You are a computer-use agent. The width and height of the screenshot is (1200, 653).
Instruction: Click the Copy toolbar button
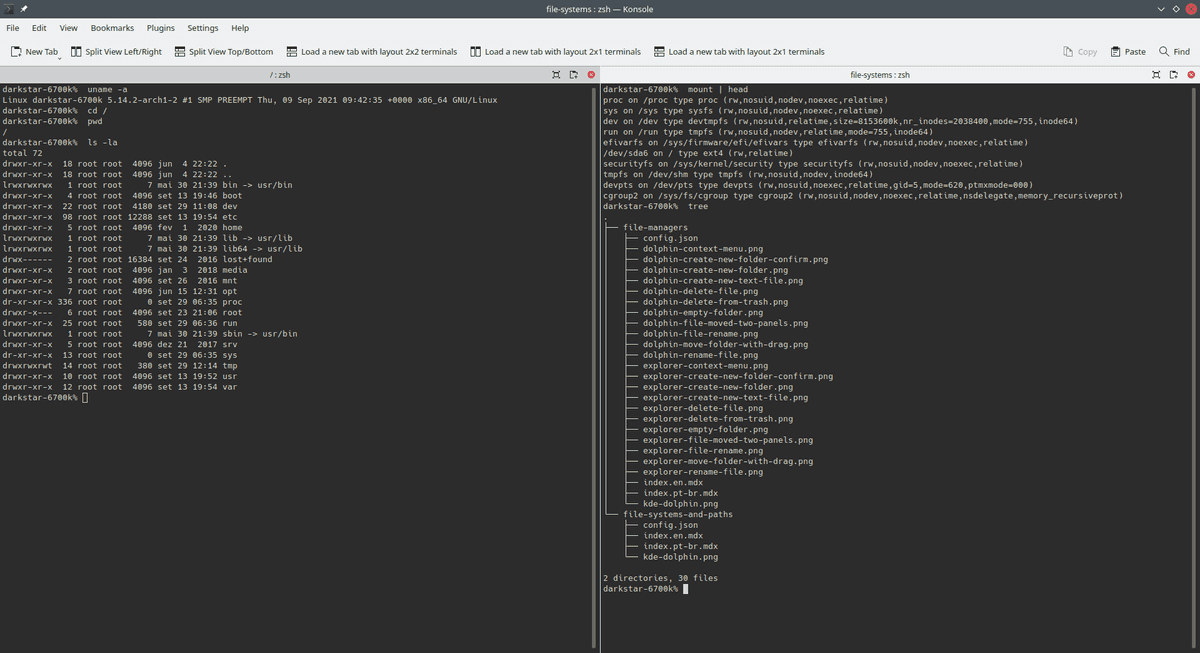pos(1079,52)
